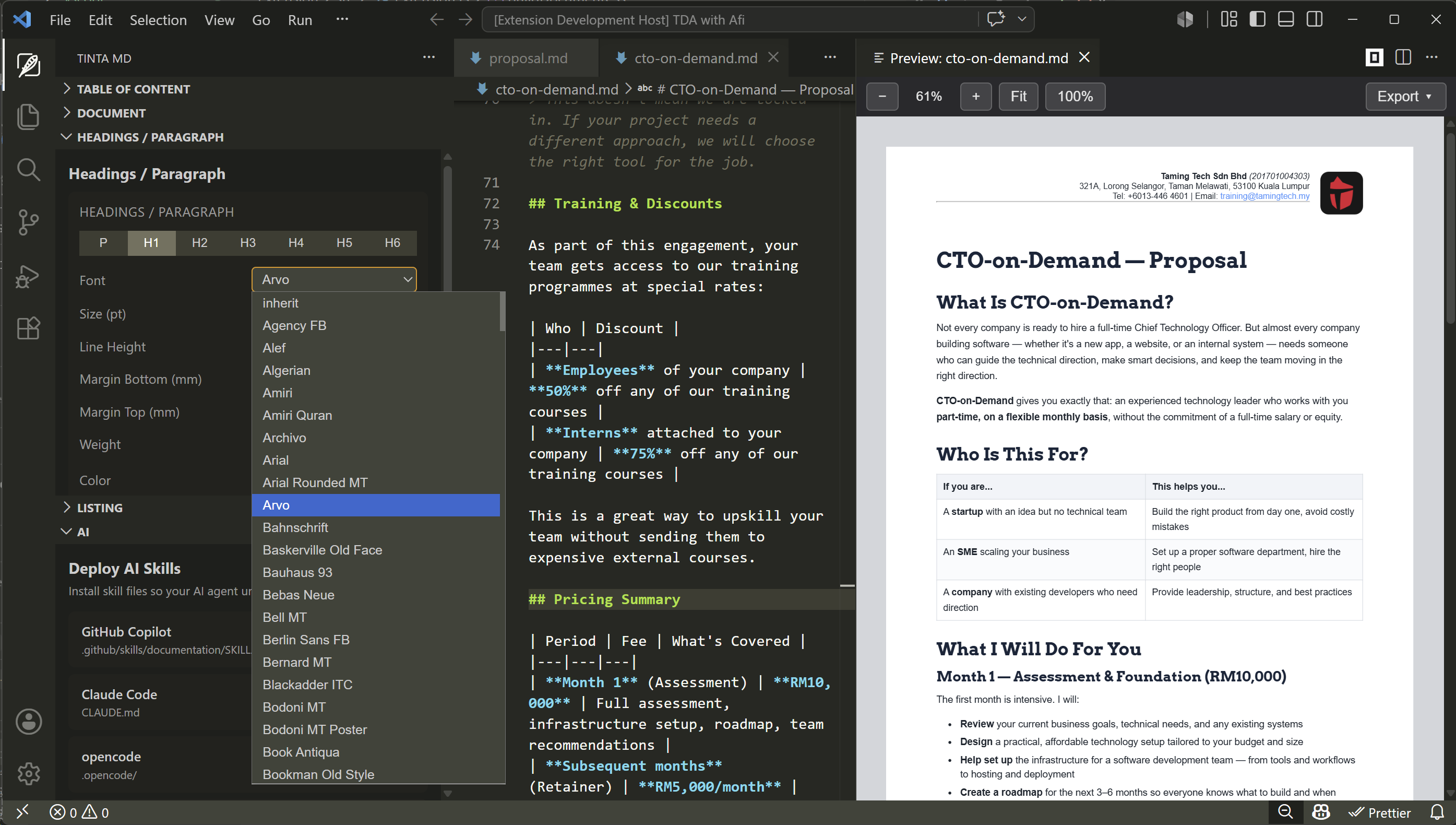The height and width of the screenshot is (825, 1456).
Task: Choose Bebas Neue from font list
Action: 375,594
